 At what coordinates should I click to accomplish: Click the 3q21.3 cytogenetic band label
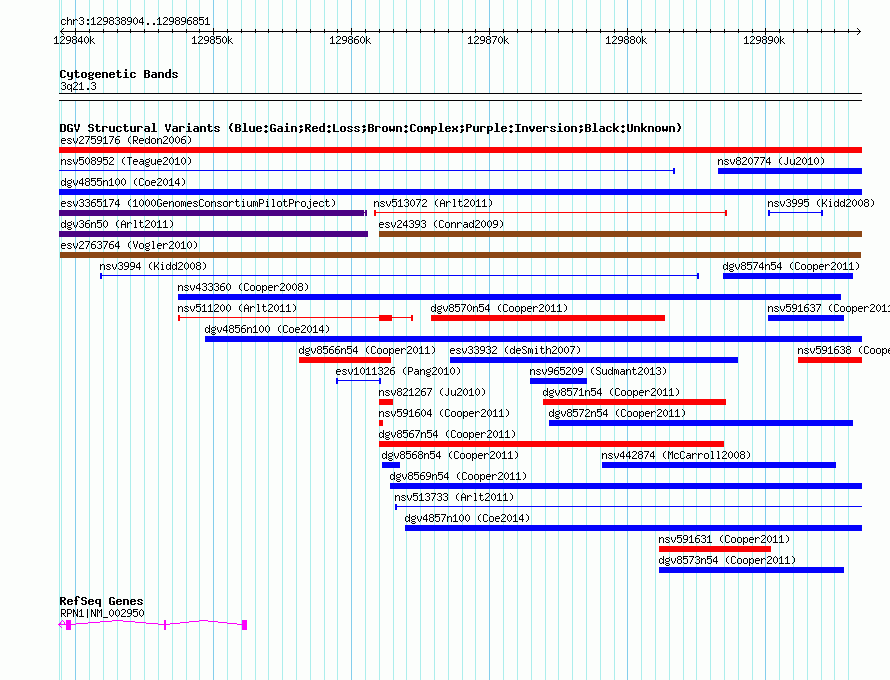click(78, 86)
